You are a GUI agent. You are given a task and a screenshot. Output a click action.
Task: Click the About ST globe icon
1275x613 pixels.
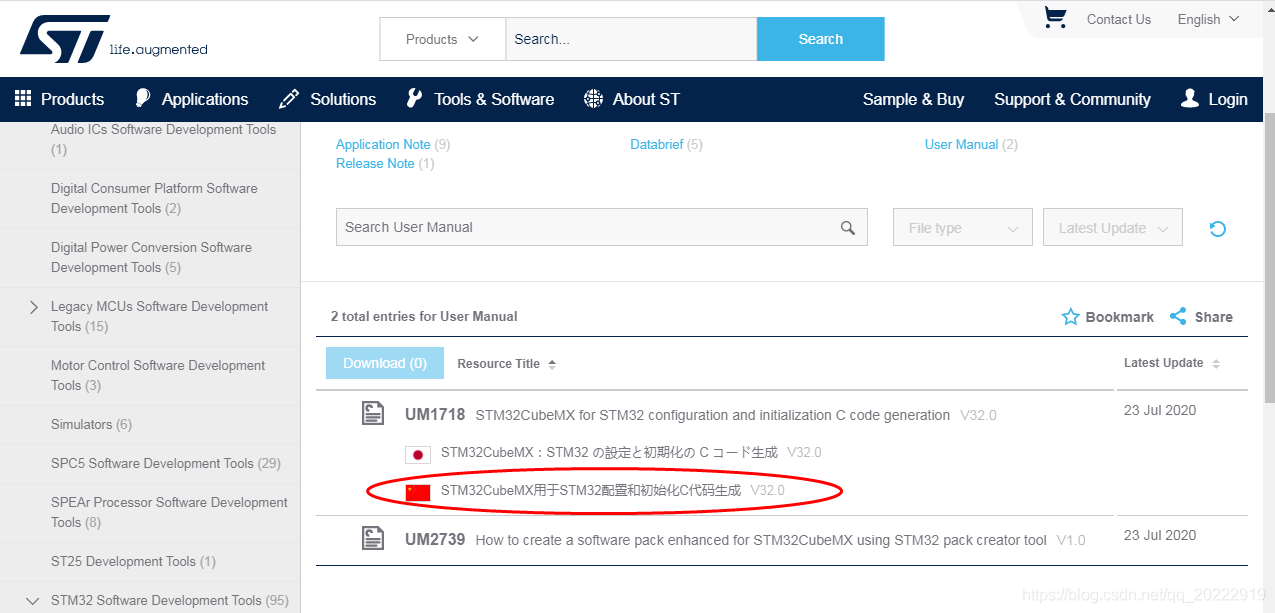coord(593,98)
